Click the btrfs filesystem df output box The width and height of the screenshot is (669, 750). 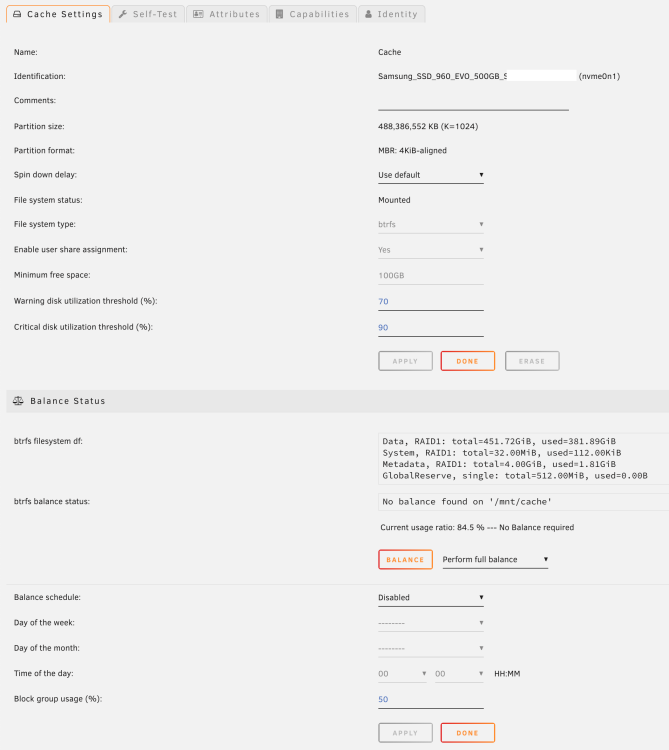pos(523,458)
